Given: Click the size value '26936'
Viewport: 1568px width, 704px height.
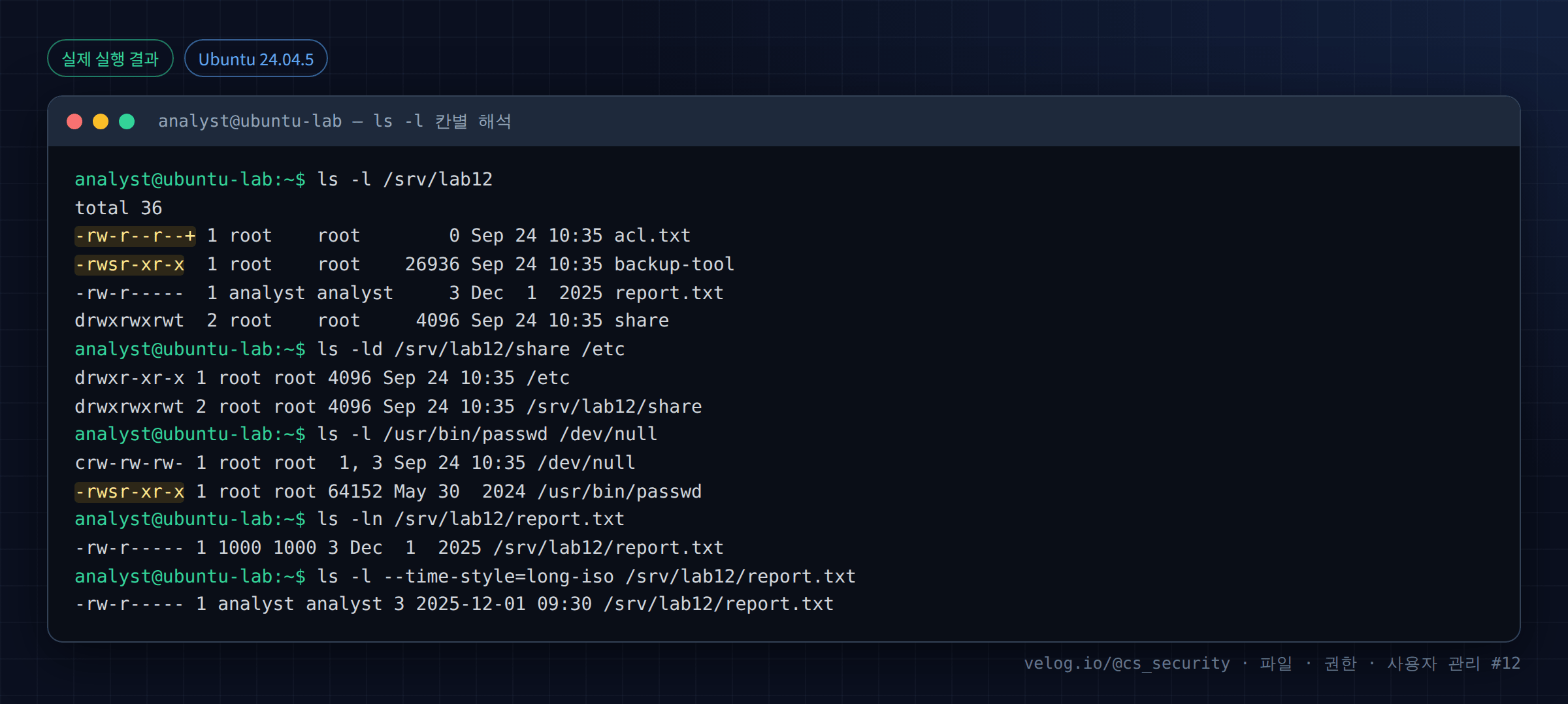Looking at the screenshot, I should click(x=432, y=264).
